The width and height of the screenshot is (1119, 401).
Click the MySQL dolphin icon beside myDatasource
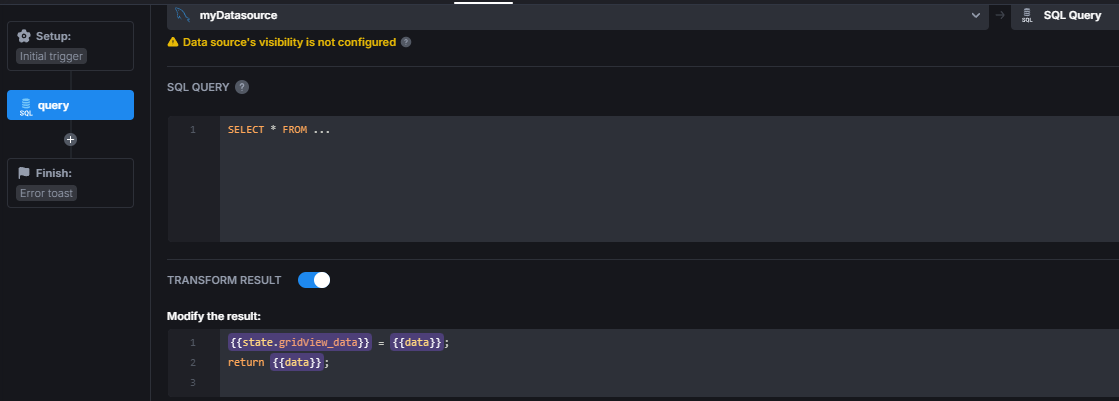(182, 15)
